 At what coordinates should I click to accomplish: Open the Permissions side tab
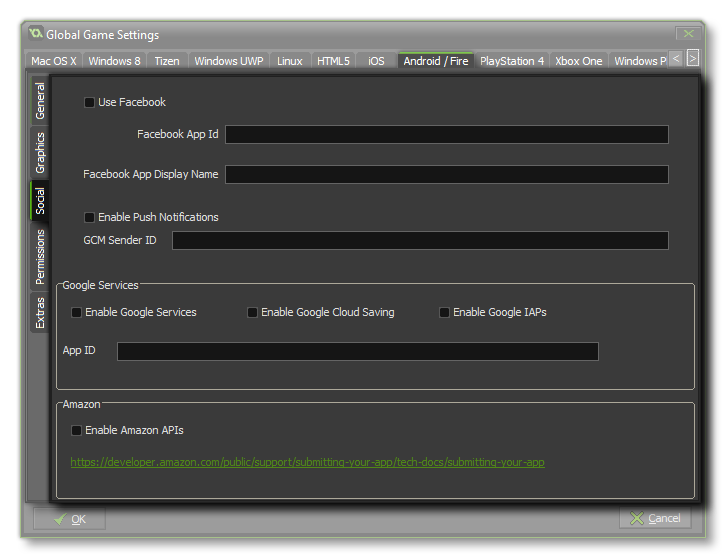tap(40, 257)
